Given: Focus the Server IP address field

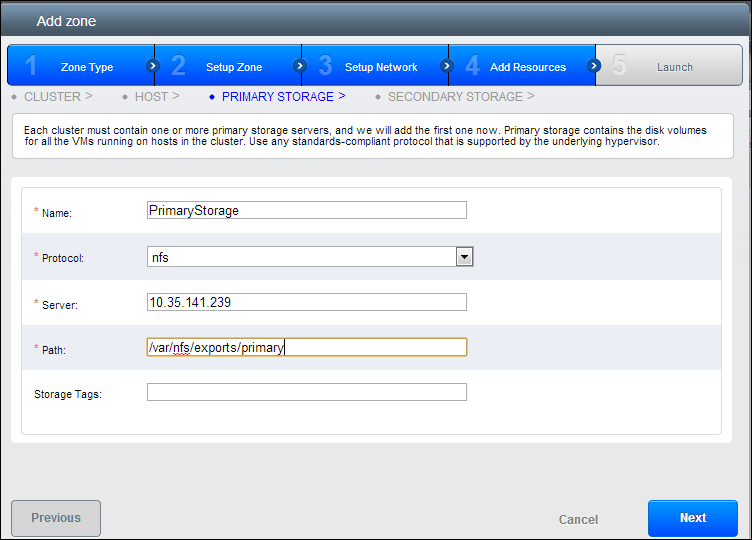Looking at the screenshot, I should pyautogui.click(x=306, y=302).
